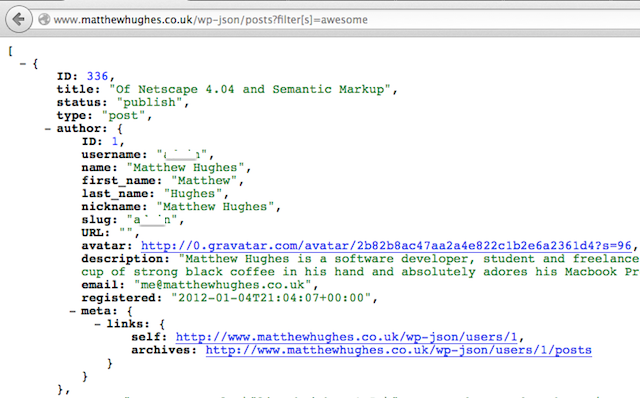Click the "author:" key label

coord(82,129)
